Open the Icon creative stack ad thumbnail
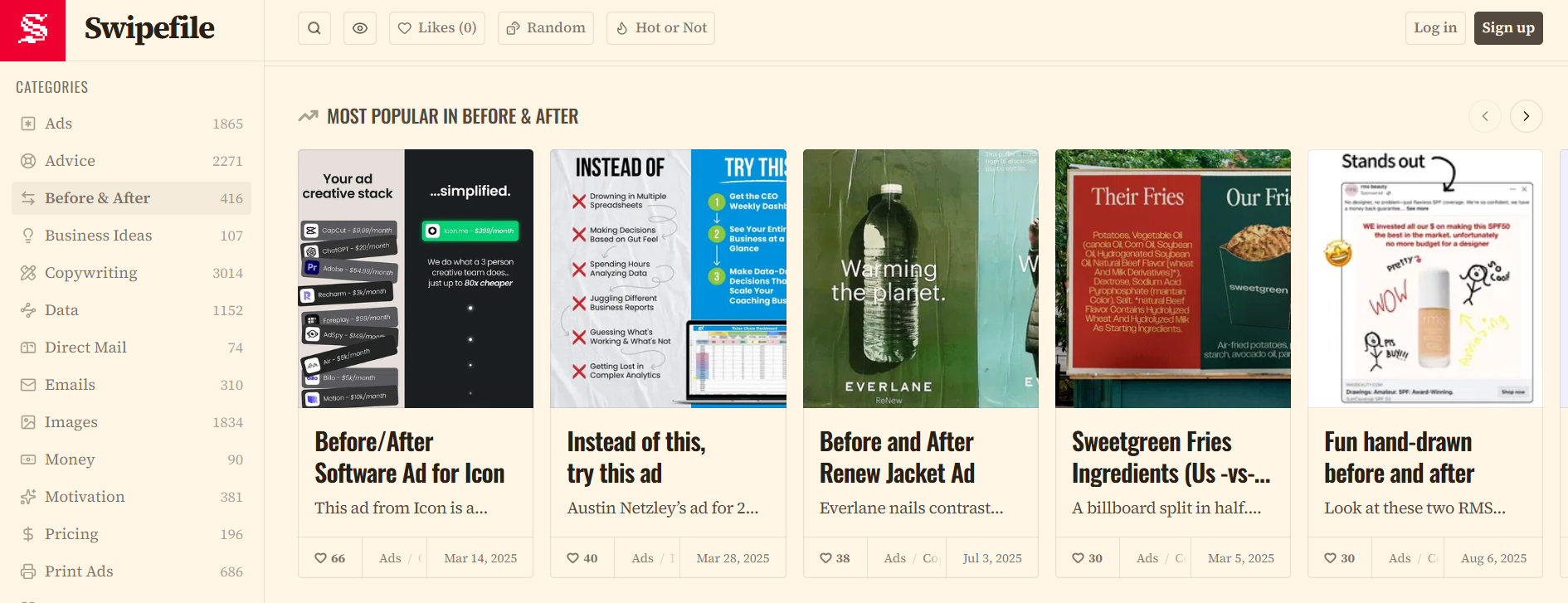The height and width of the screenshot is (603, 1568). pos(416,279)
